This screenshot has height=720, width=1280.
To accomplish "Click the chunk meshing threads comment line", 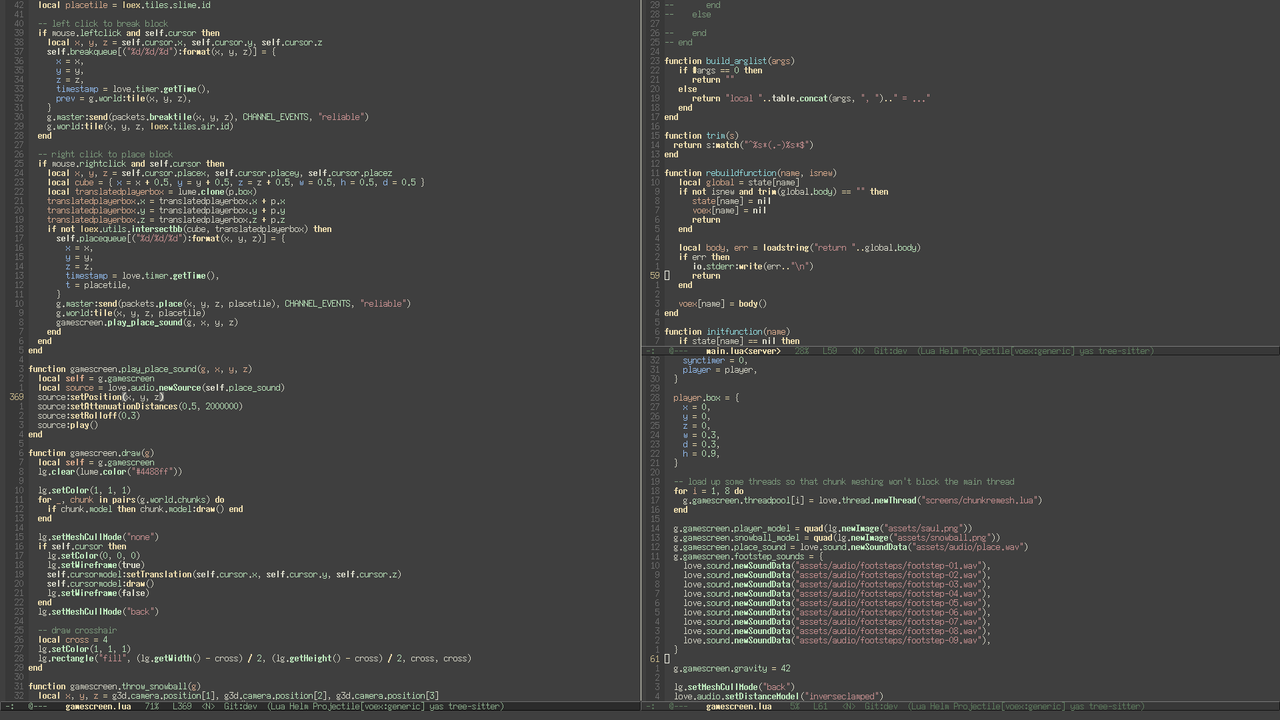I will point(844,481).
